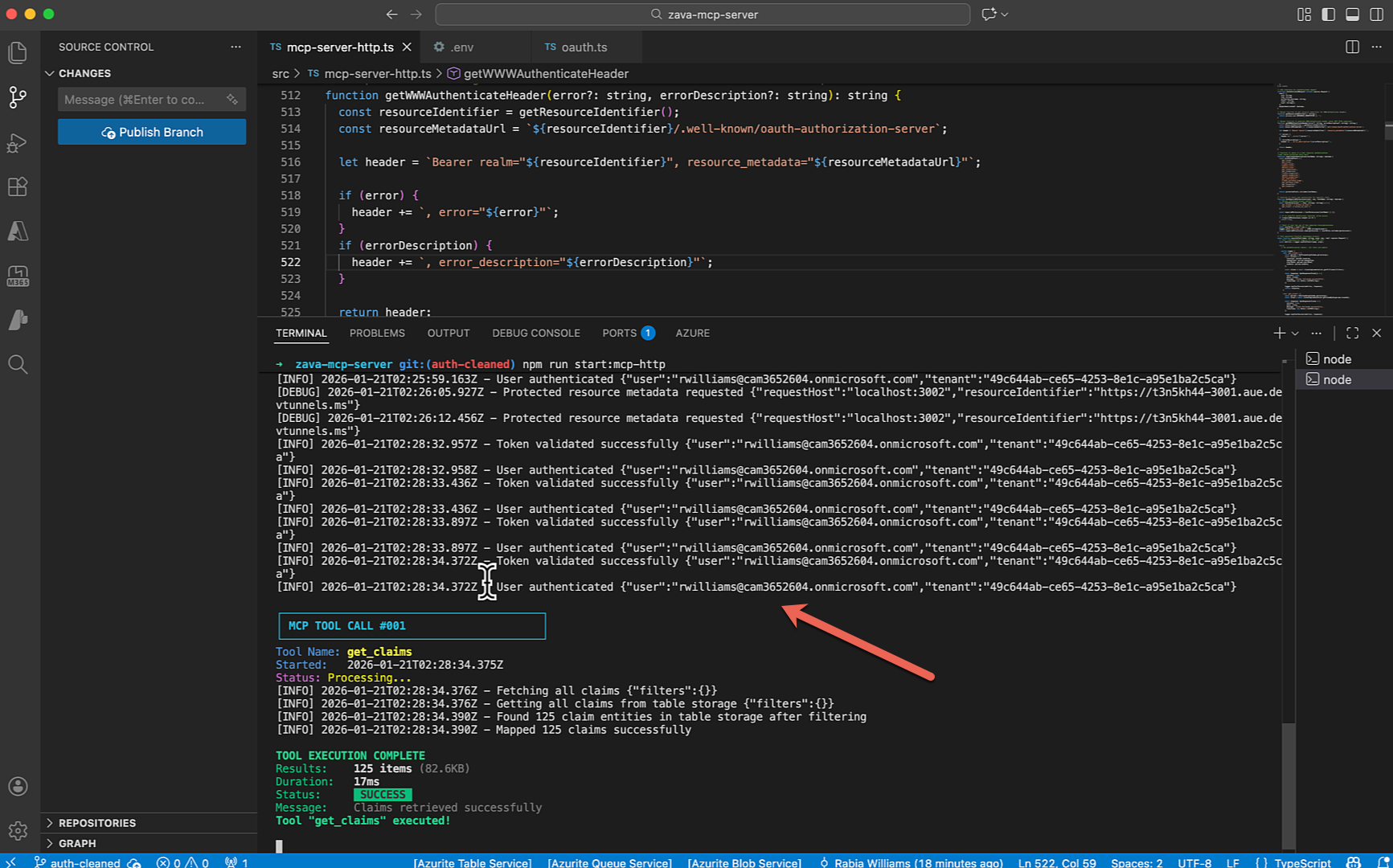Open the Run and Debug view
This screenshot has width=1393, height=868.
tap(18, 142)
